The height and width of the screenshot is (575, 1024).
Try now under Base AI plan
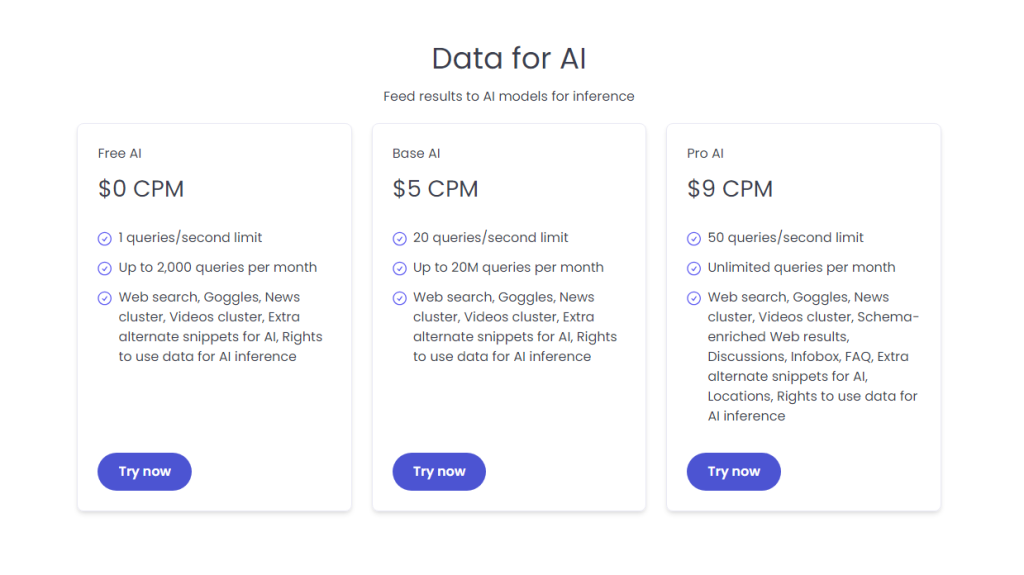(x=439, y=472)
